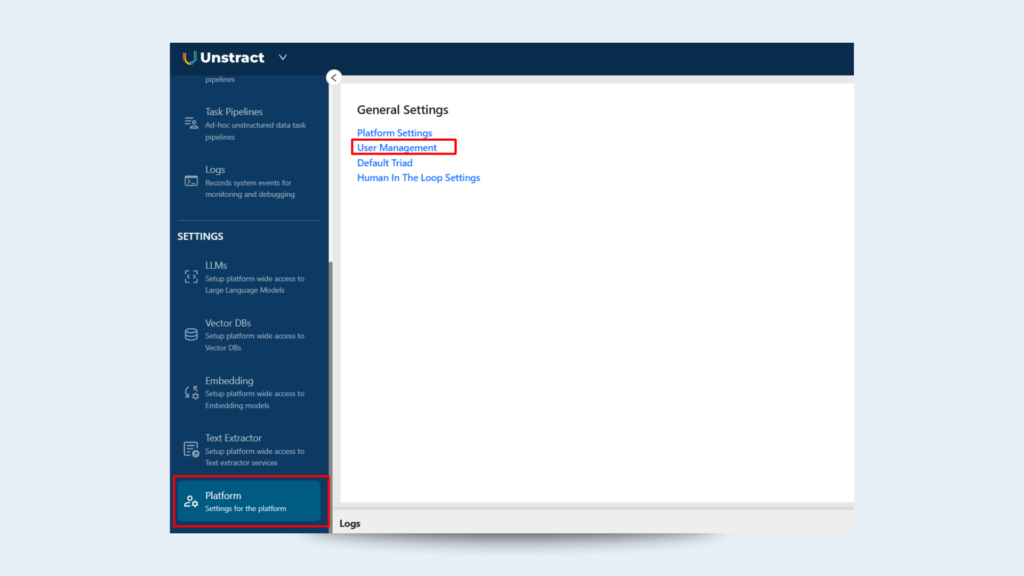This screenshot has height=576, width=1024.
Task: Click the Task Pipelines icon
Action: [x=191, y=123]
